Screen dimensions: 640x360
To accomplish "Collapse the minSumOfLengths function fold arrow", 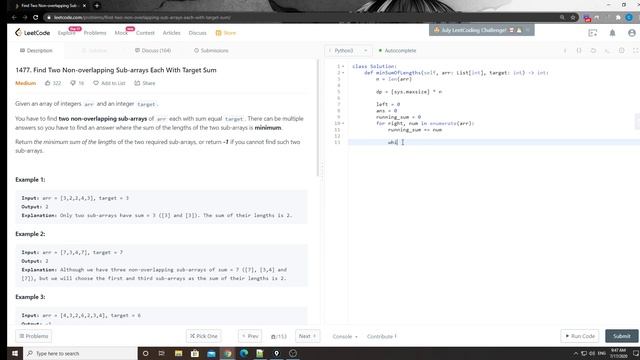I will pos(343,73).
